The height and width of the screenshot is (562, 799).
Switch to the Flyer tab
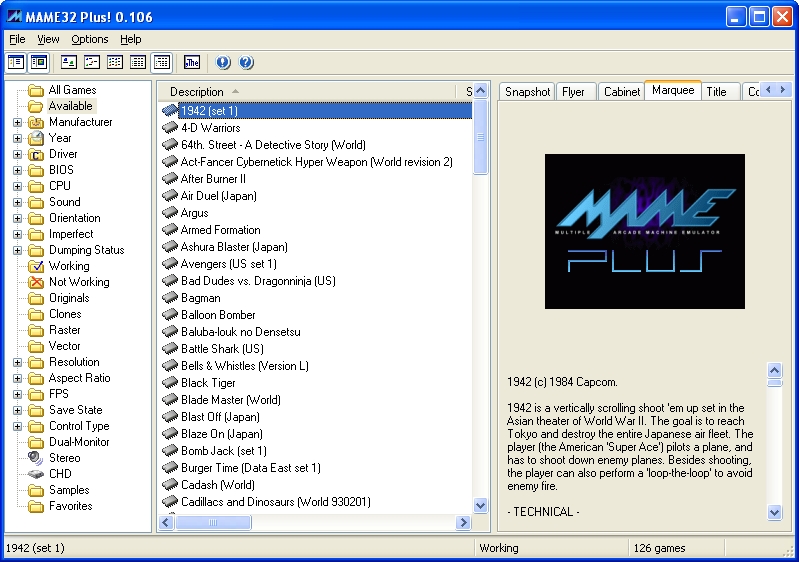tap(573, 92)
